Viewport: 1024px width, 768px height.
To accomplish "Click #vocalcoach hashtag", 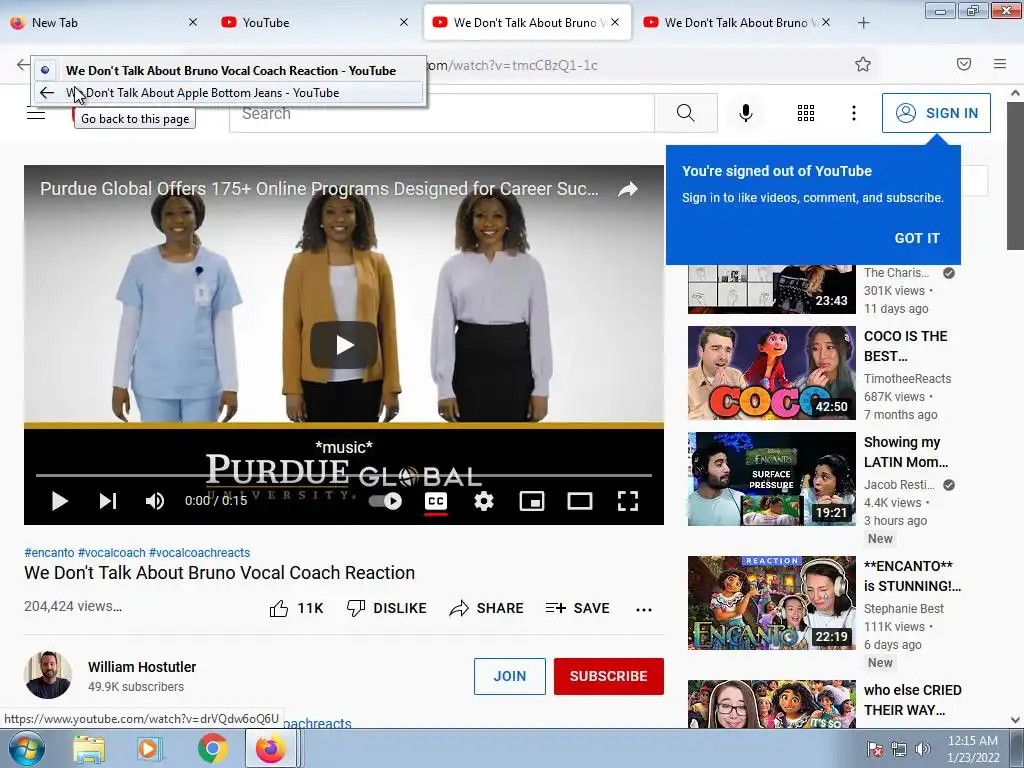I will pyautogui.click(x=112, y=552).
